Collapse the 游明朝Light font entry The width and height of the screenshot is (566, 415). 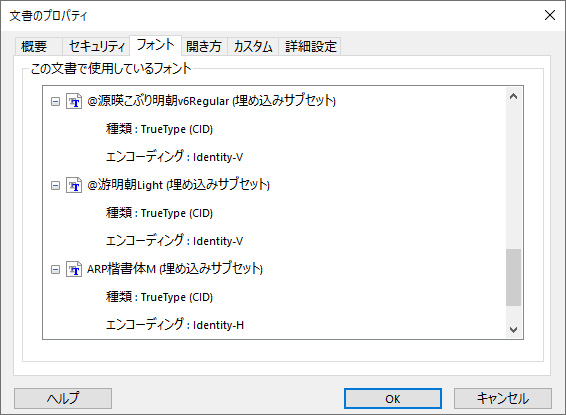point(55,186)
